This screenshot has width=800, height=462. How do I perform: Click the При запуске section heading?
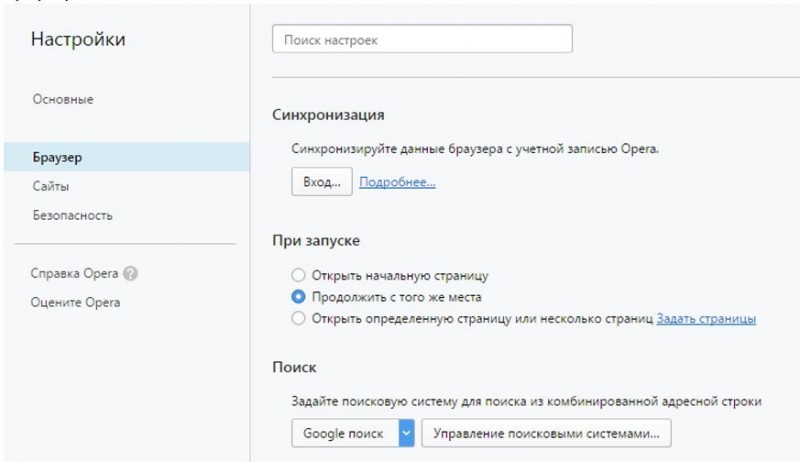pos(316,240)
